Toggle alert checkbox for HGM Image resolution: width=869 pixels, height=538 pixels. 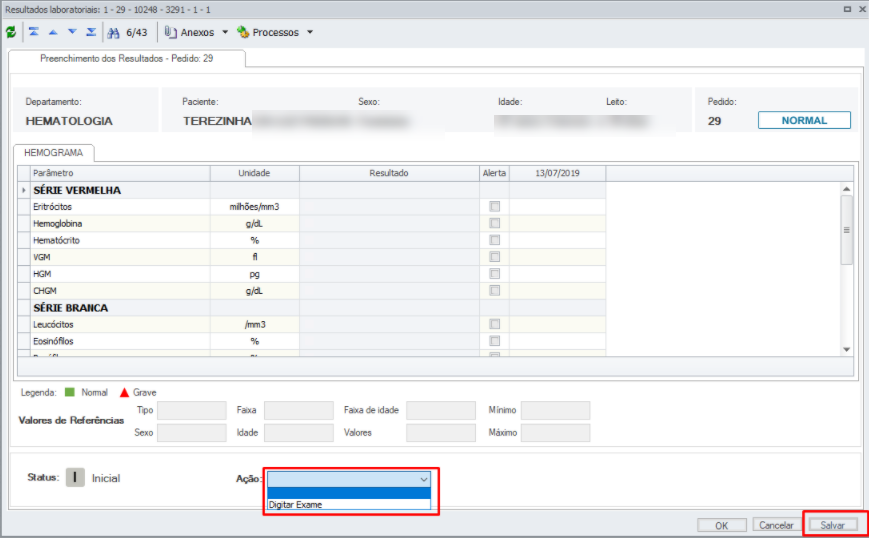click(494, 274)
